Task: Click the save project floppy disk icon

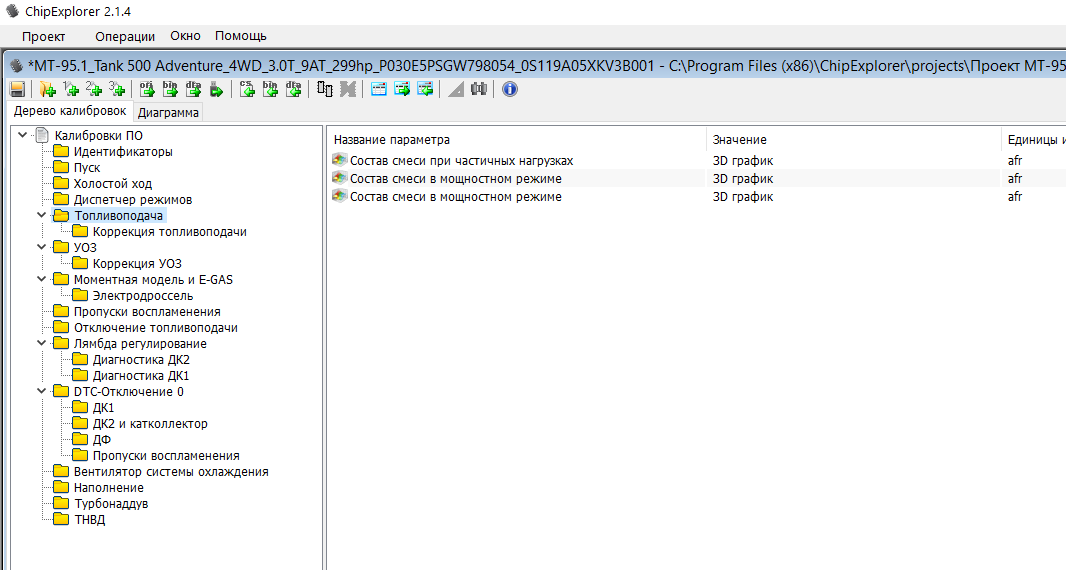Action: tap(17, 89)
